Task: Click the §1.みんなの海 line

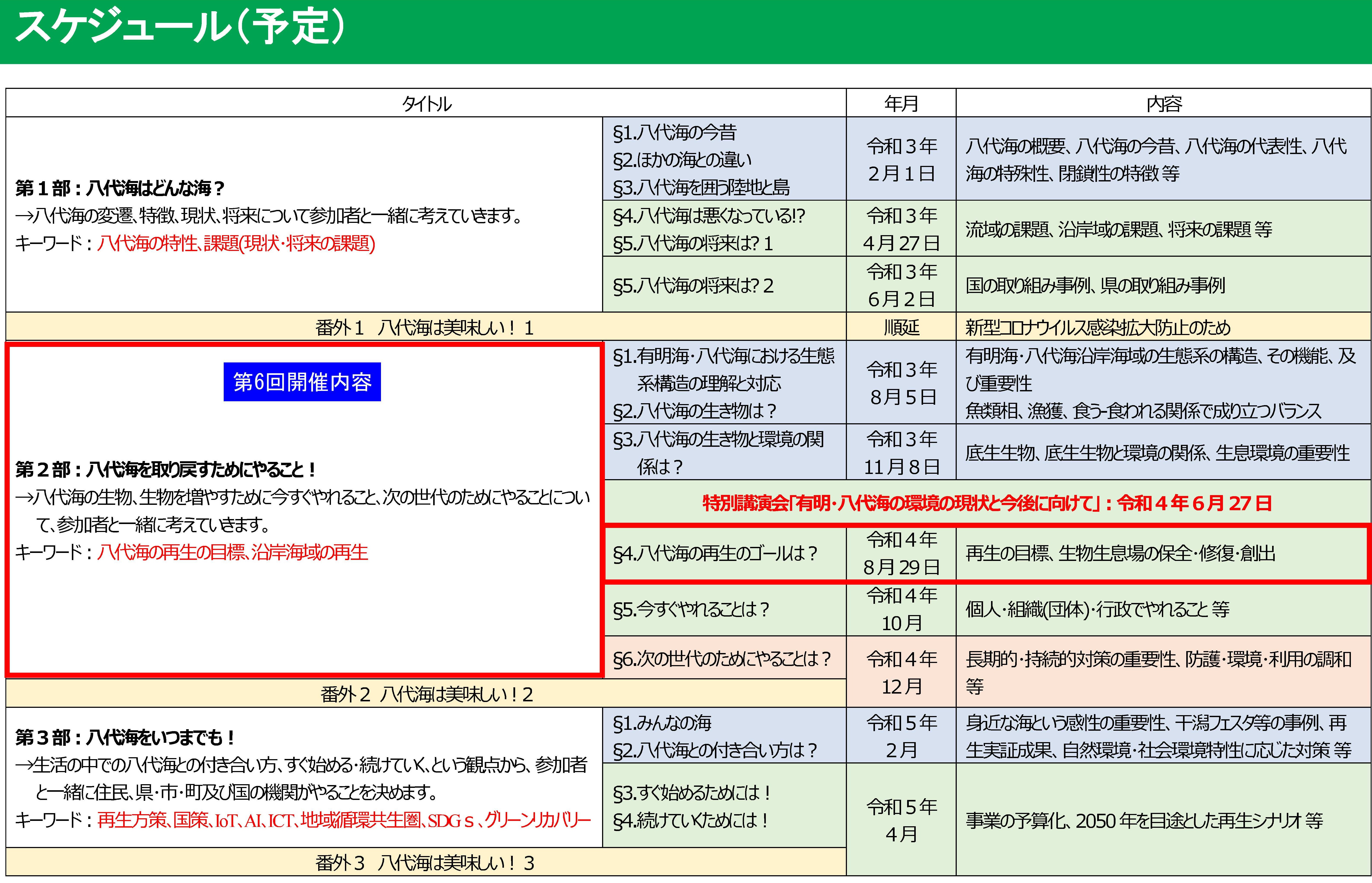Action: point(662,722)
